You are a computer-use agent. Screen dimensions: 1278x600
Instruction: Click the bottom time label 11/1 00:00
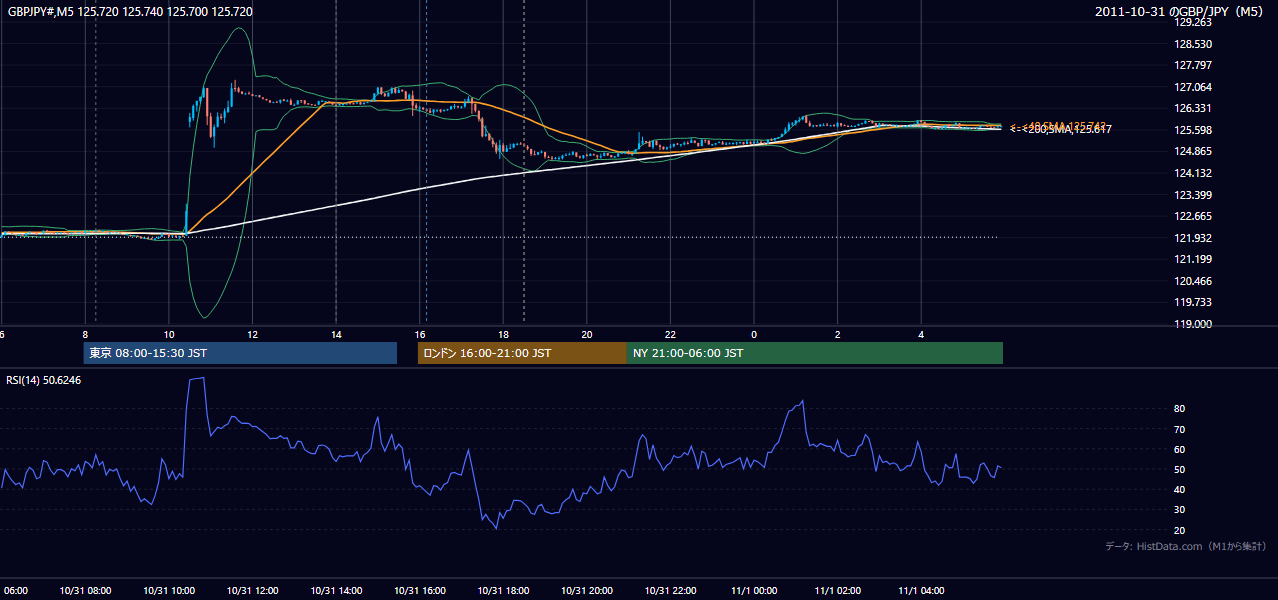tap(754, 591)
